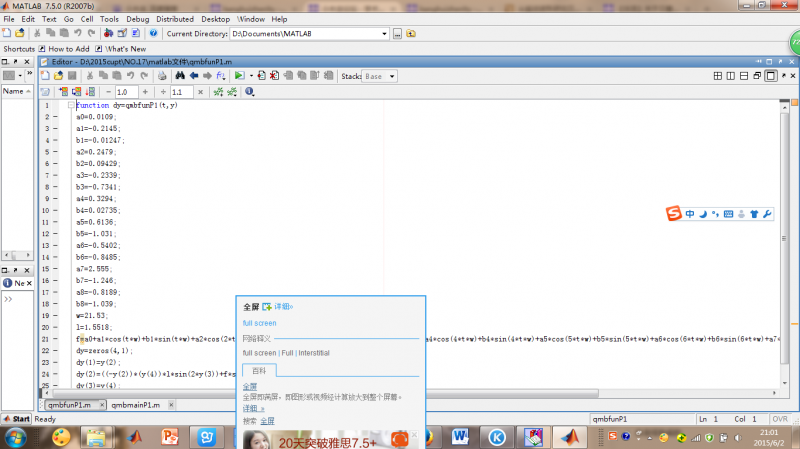800x449 pixels.
Task: Select the 百科 tab in the popup
Action: pyautogui.click(x=259, y=370)
